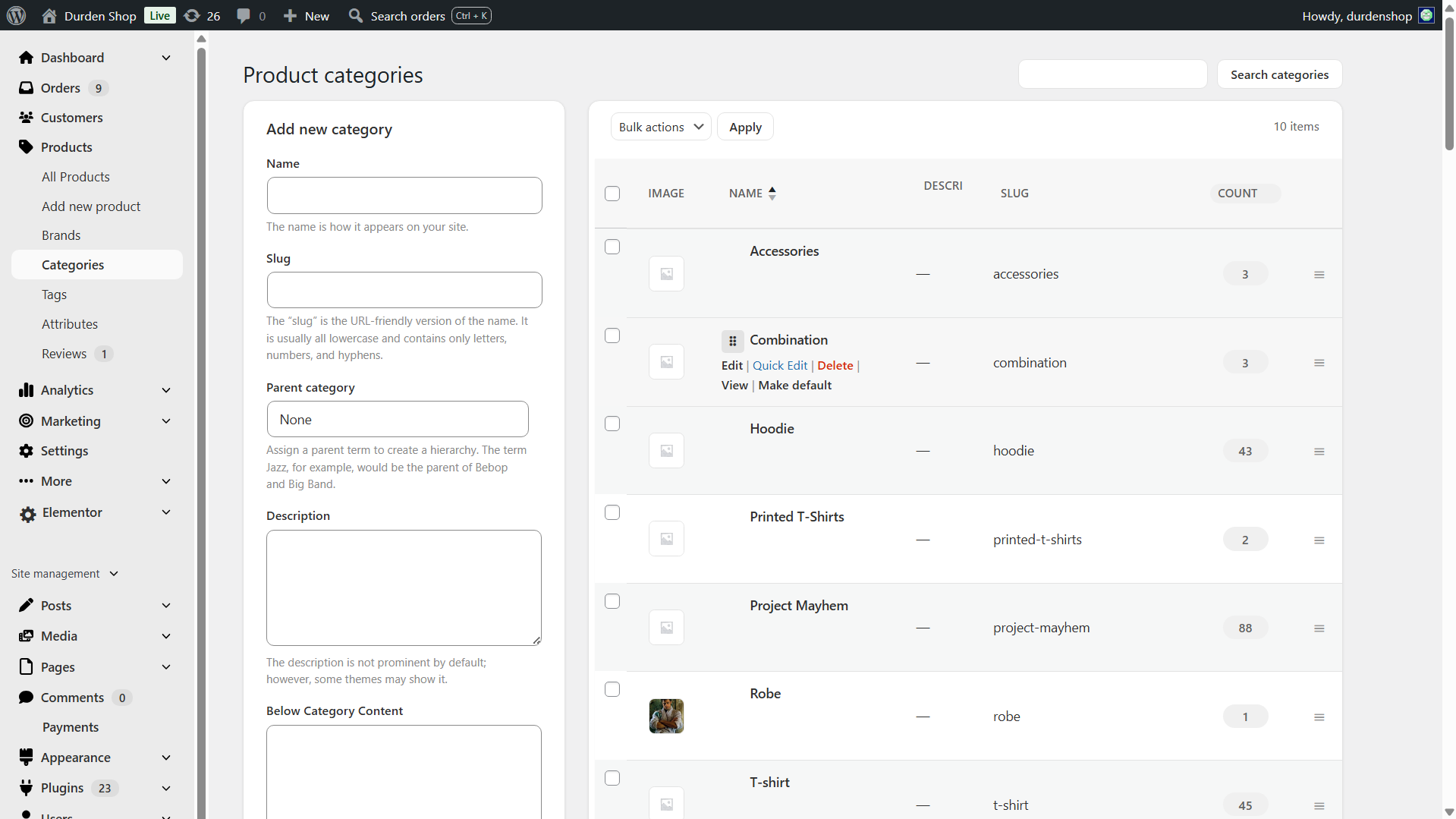Click the Settings gear icon in sidebar
This screenshot has height=819, width=1456.
[27, 450]
